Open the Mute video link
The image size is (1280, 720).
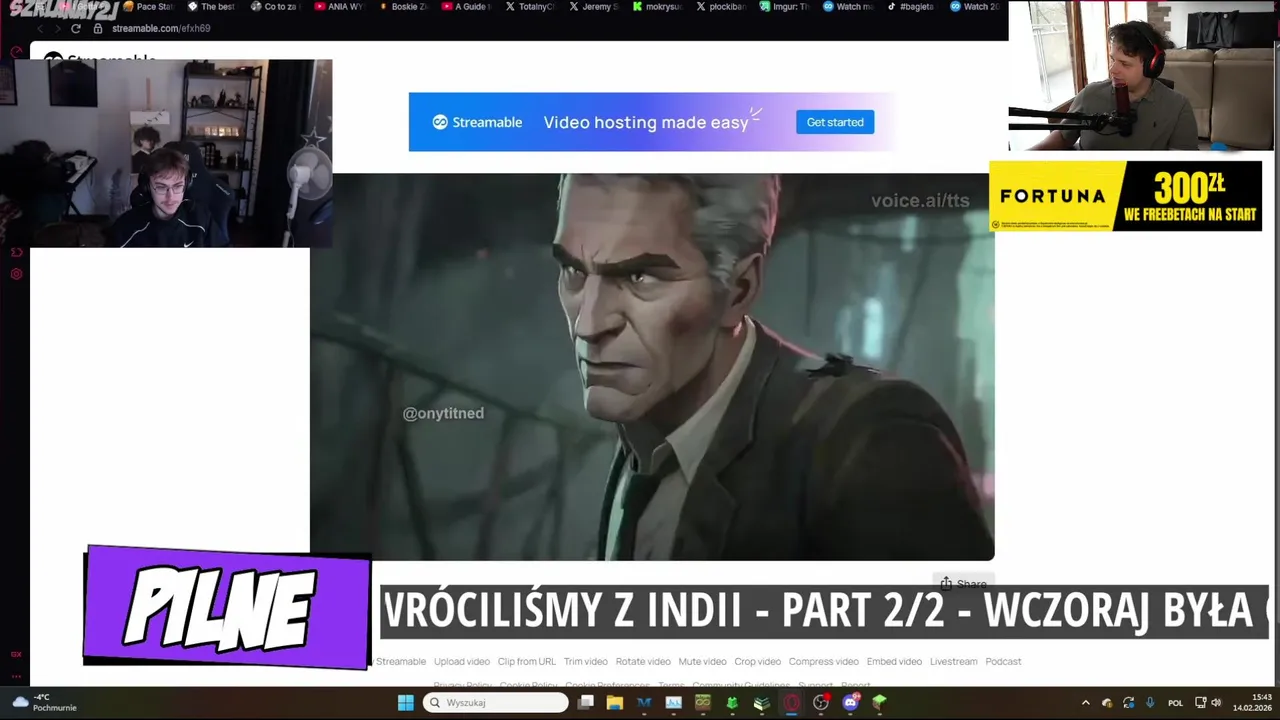click(x=702, y=661)
